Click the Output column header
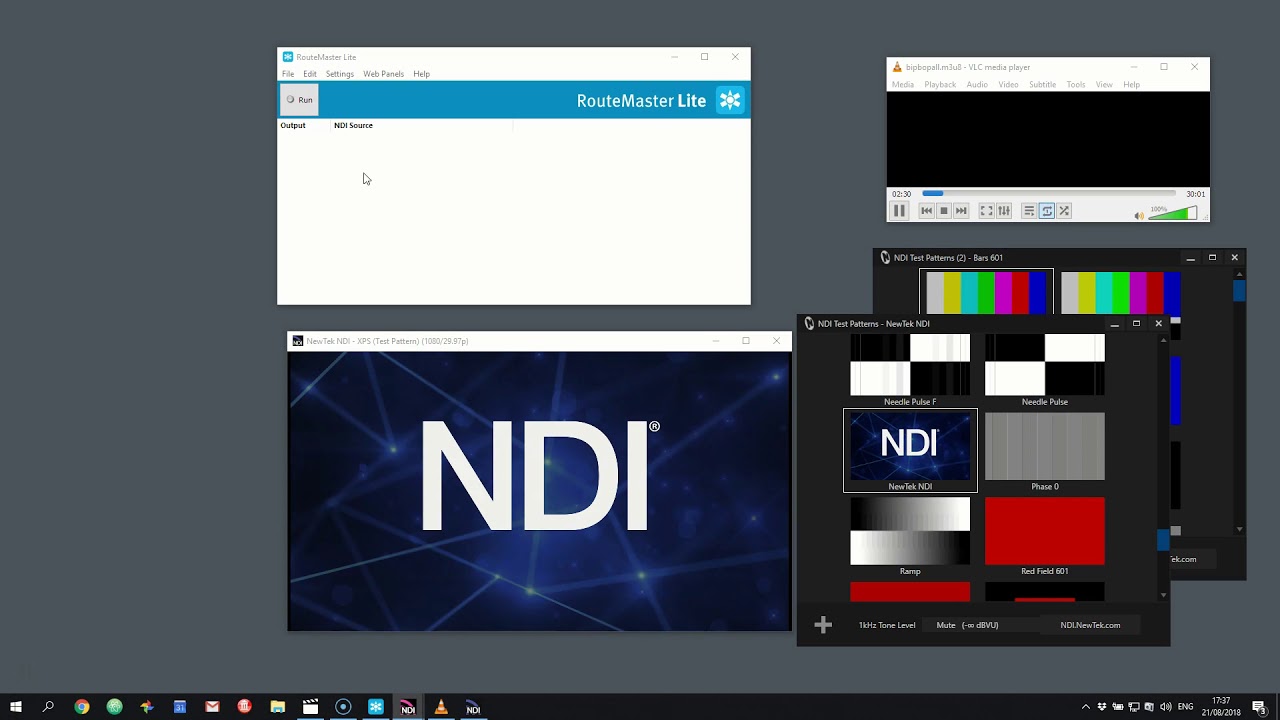Image resolution: width=1280 pixels, height=720 pixels. pos(293,125)
